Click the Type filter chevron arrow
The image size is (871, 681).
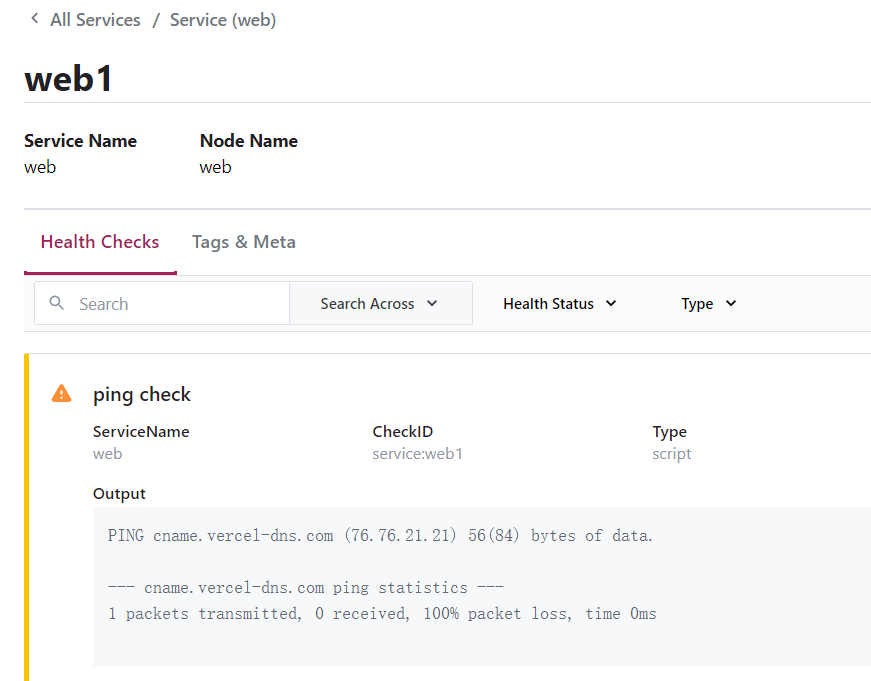point(731,303)
